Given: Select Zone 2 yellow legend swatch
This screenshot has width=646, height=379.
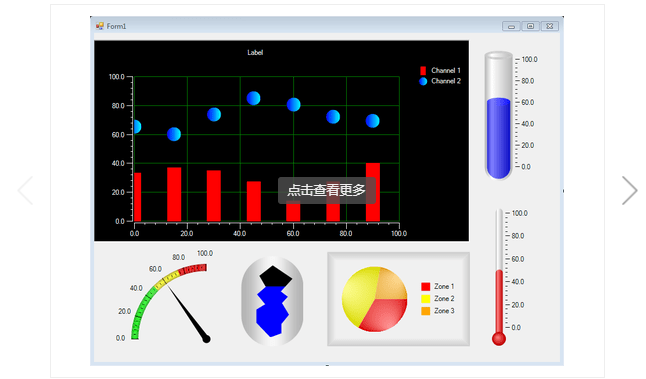Looking at the screenshot, I should point(426,299).
